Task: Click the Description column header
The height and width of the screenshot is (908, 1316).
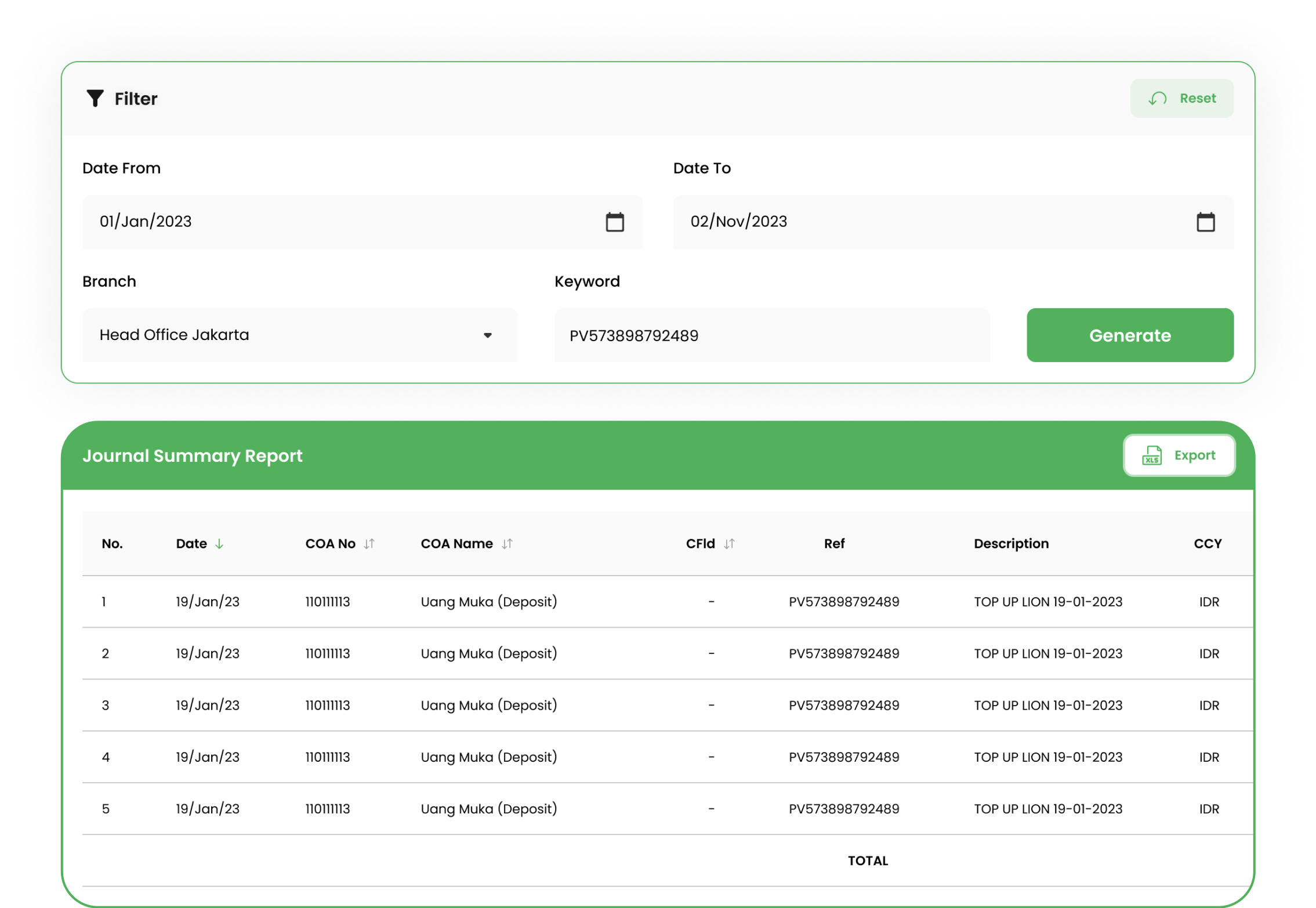Action: [1011, 544]
